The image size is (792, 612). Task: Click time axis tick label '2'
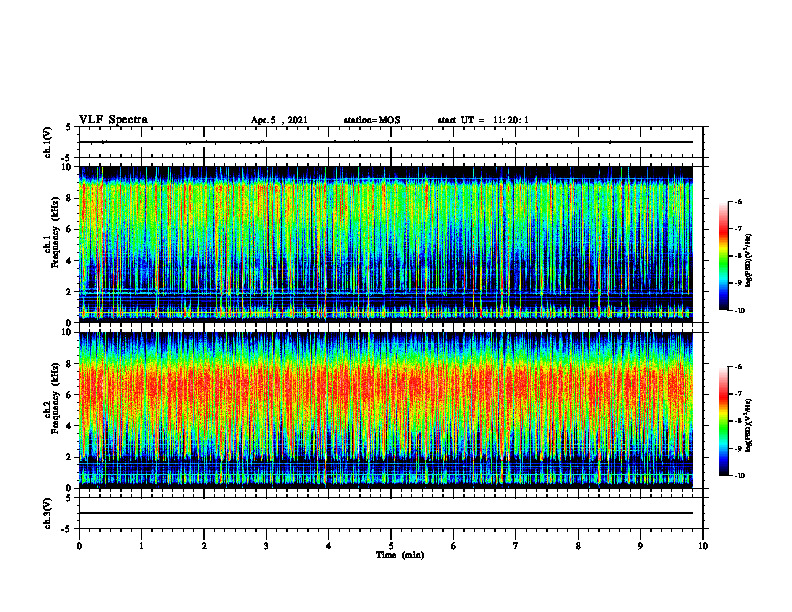(x=204, y=546)
